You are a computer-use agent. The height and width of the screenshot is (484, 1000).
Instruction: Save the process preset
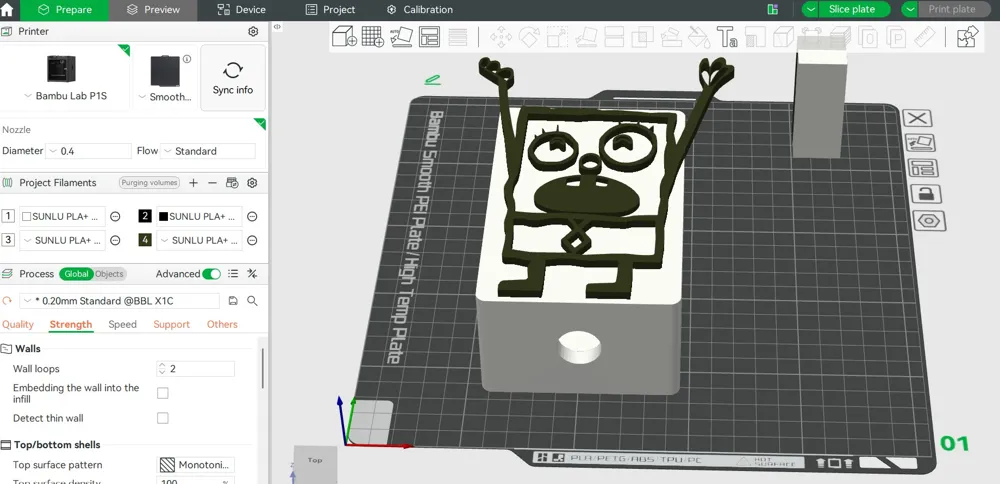pos(233,301)
